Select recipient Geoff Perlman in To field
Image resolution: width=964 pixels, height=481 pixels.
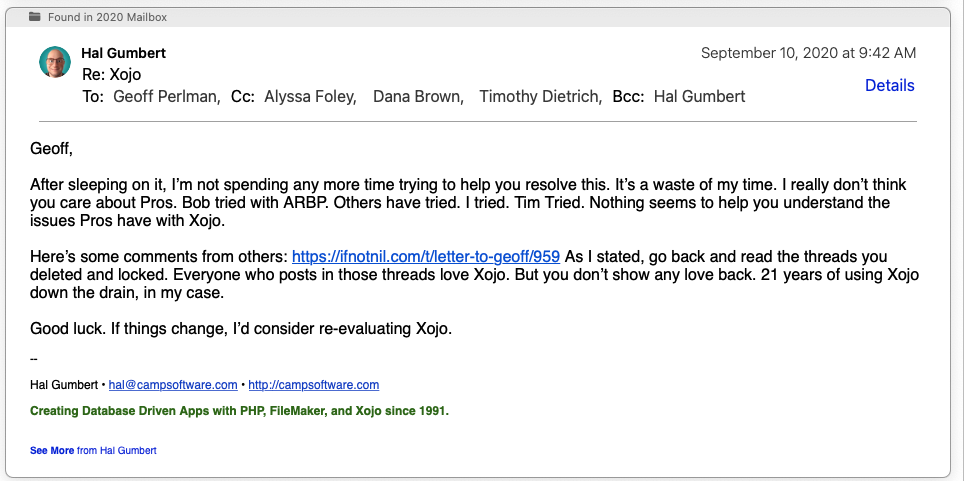pyautogui.click(x=167, y=97)
